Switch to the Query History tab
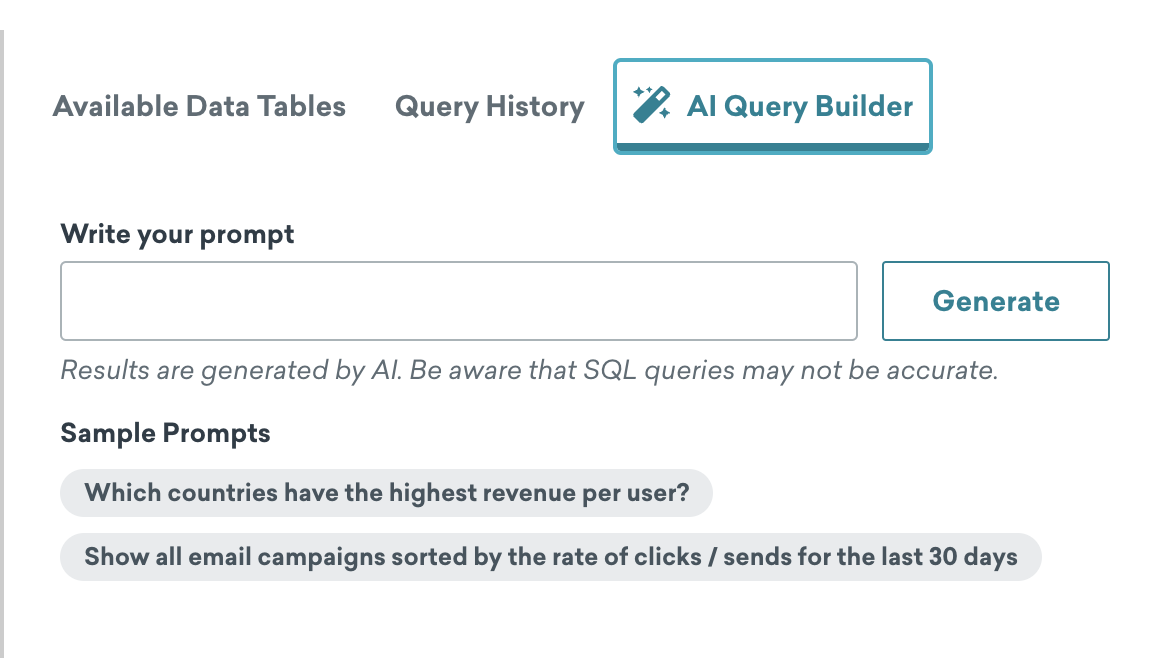This screenshot has height=658, width=1172. [x=490, y=106]
